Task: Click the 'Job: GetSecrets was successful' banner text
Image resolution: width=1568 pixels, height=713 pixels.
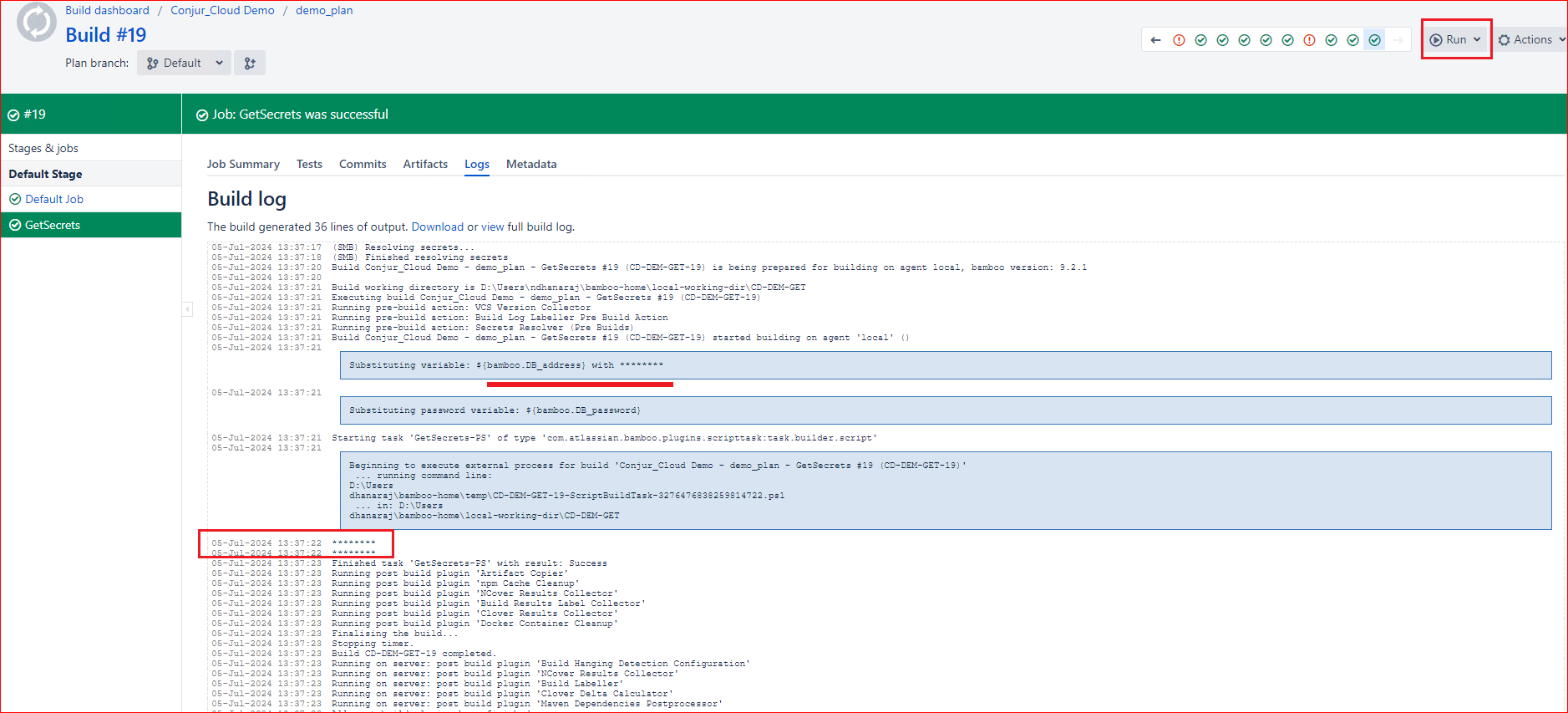Action: click(x=300, y=115)
